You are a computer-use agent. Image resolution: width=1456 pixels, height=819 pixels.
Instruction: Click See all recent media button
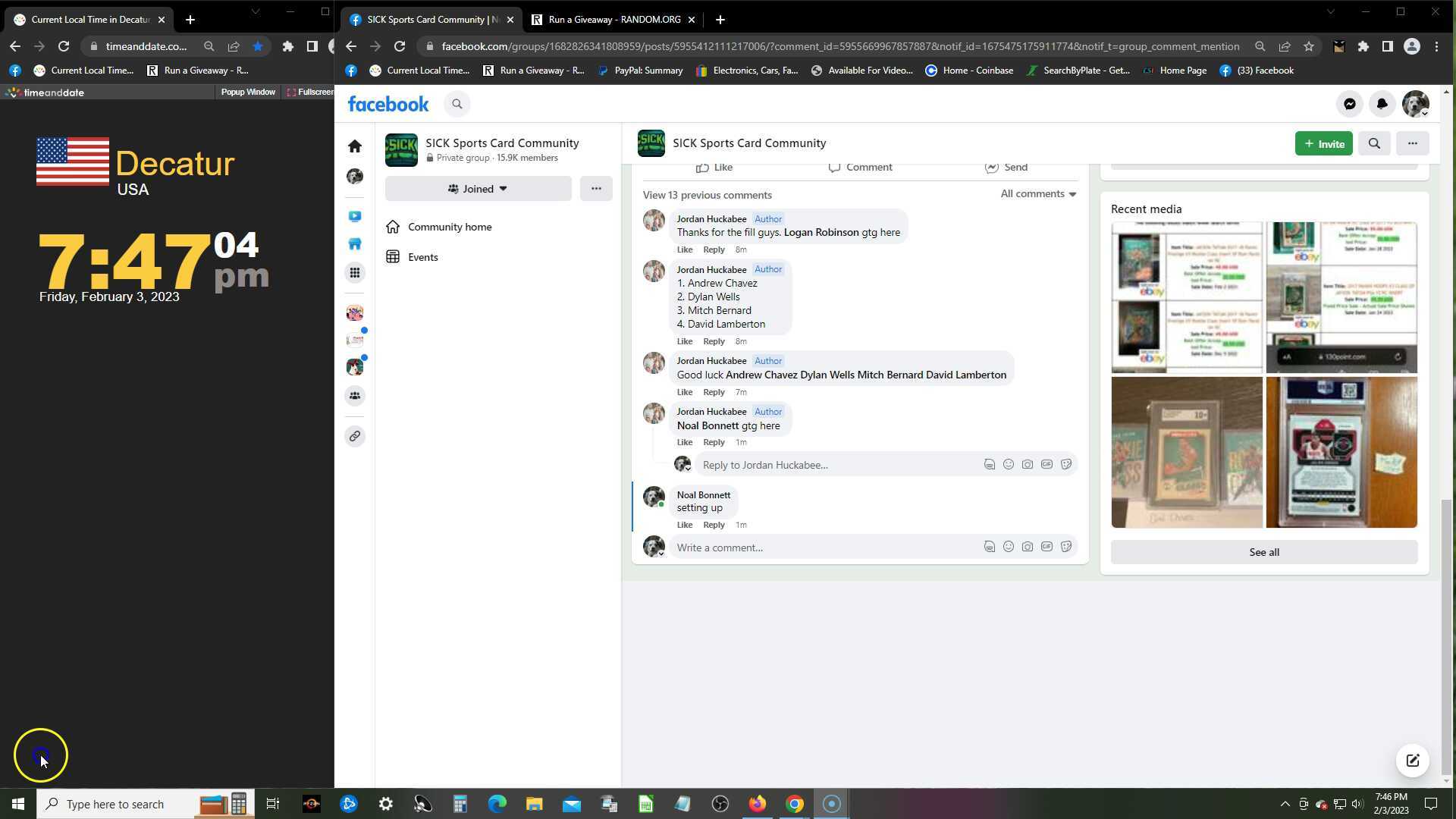click(1263, 552)
